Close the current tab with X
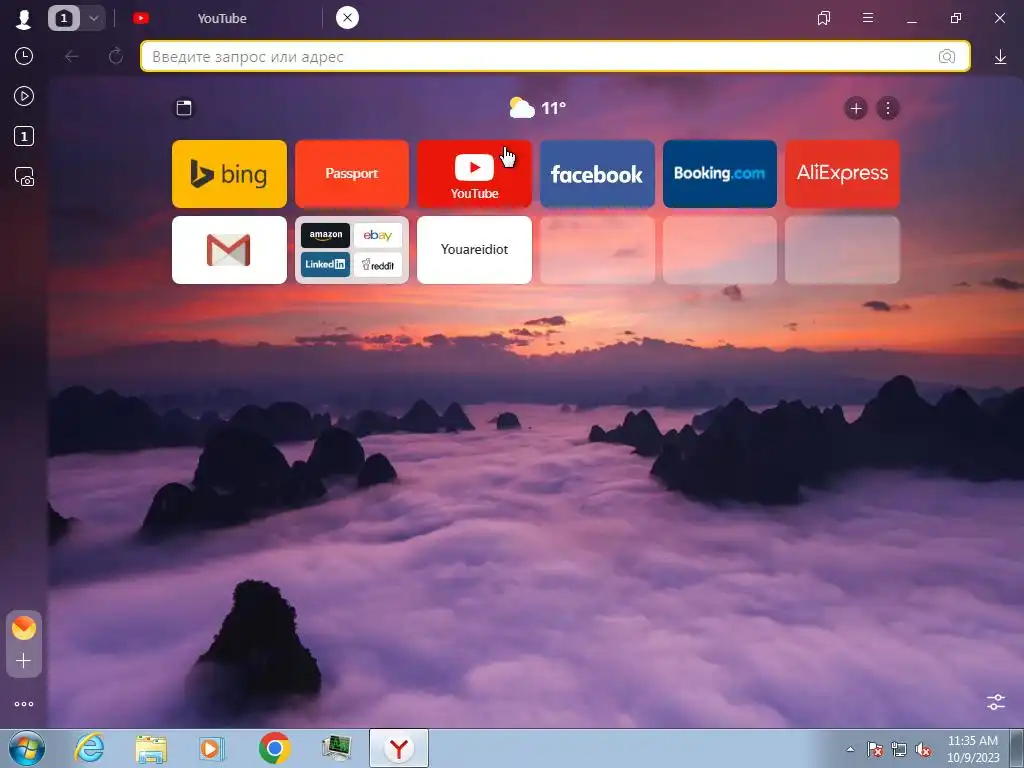The width and height of the screenshot is (1024, 768). point(347,18)
